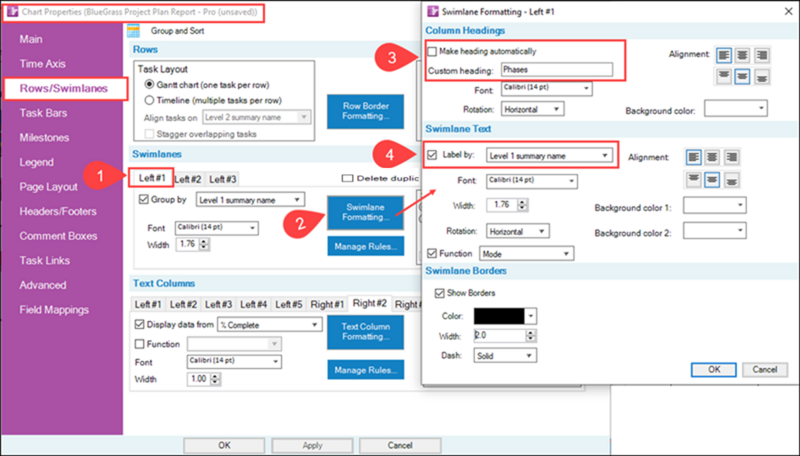Switch to Swimlanes Left #2 tab
Viewport: 800px width, 456px height.
click(188, 179)
